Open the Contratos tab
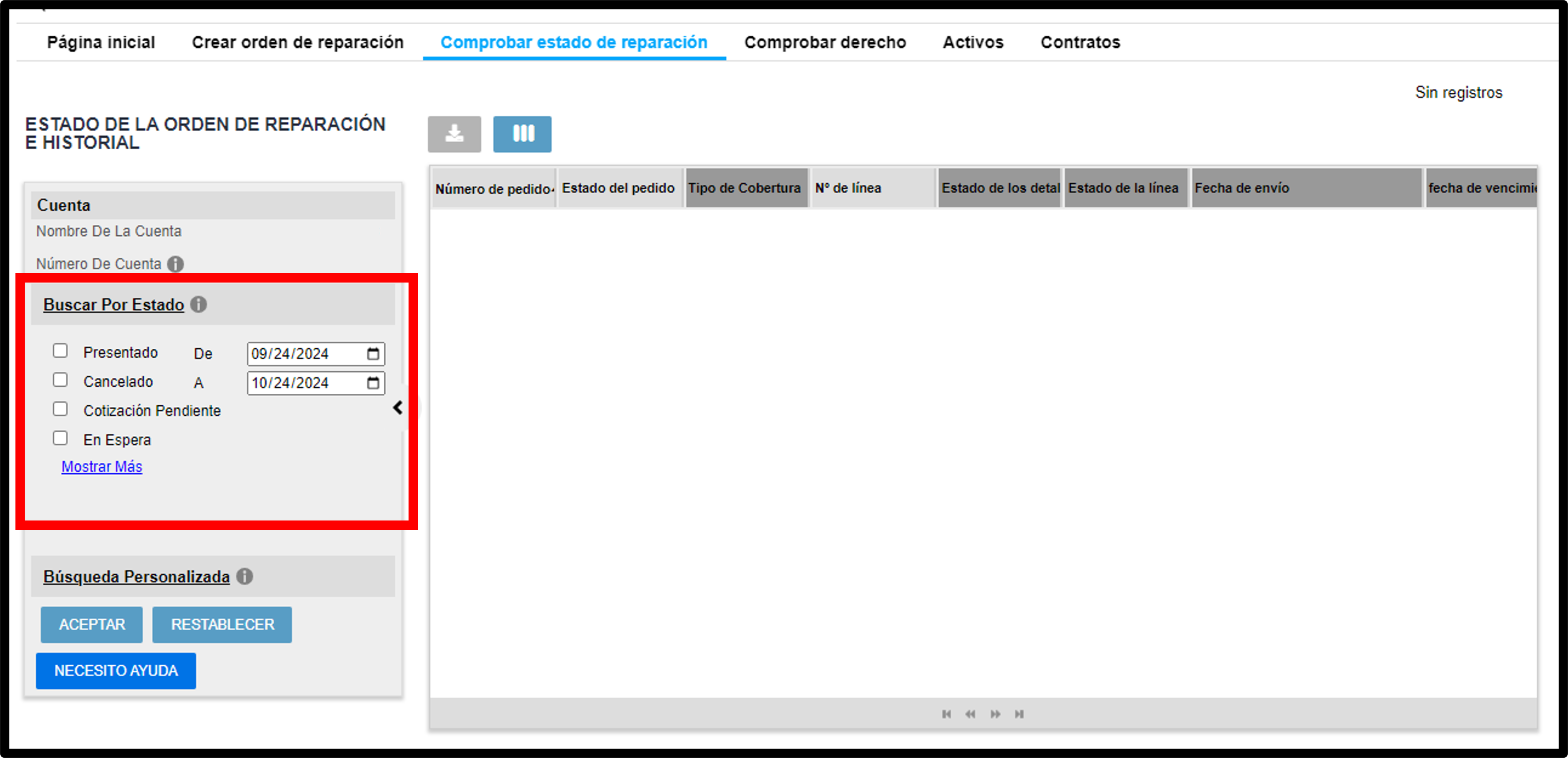This screenshot has width=1568, height=758. [1080, 42]
